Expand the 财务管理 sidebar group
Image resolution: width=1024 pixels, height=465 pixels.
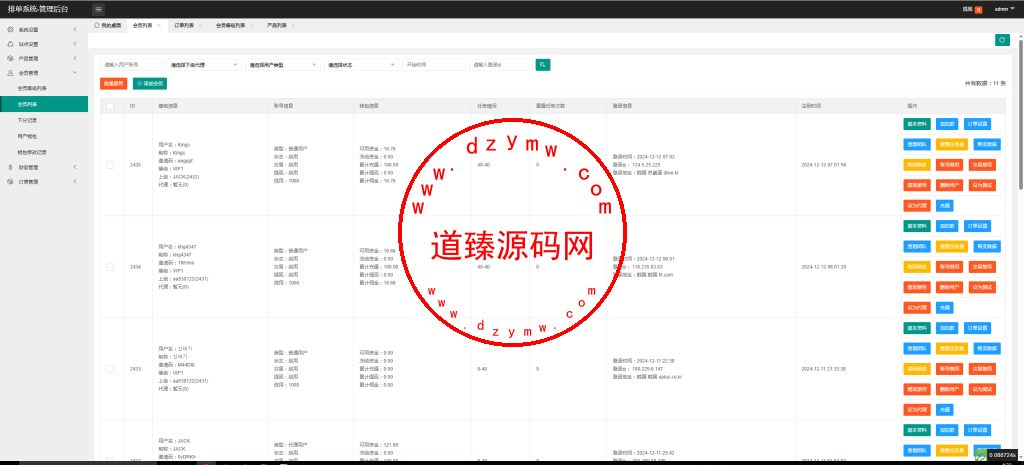click(x=44, y=167)
